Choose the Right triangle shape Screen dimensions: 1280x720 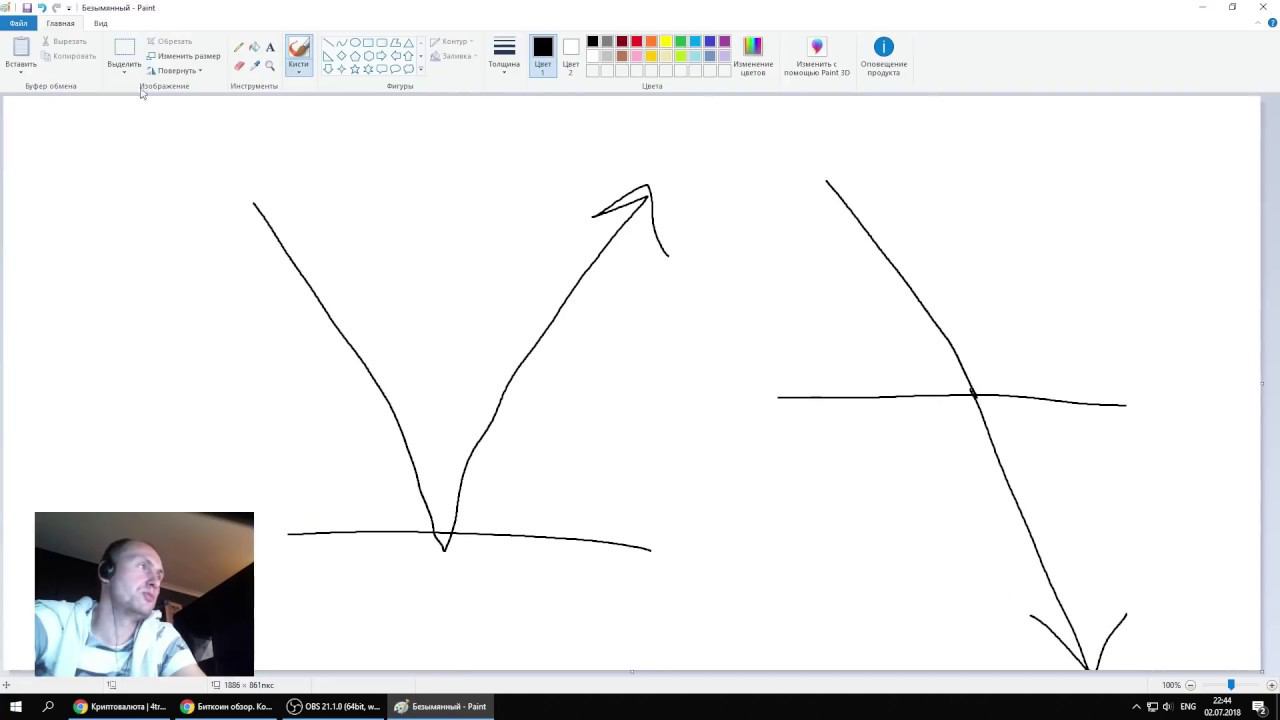click(328, 56)
